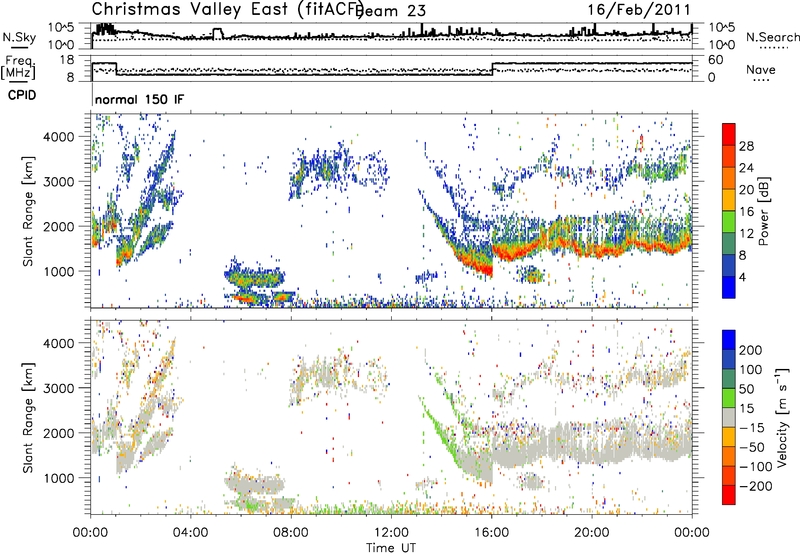Click the '60' Nave axis tick
This screenshot has width=800, height=554.
coord(716,60)
